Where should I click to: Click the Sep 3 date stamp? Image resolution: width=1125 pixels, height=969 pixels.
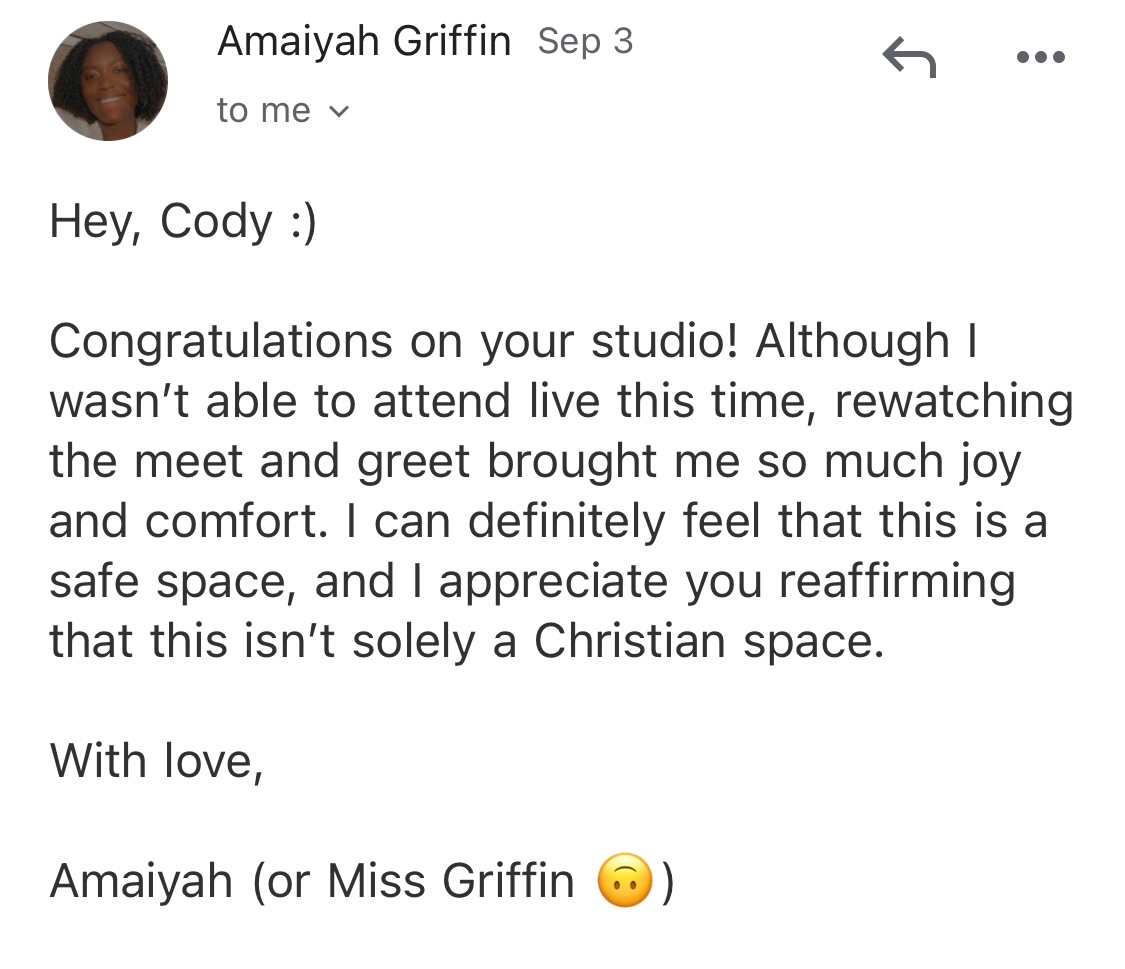585,42
